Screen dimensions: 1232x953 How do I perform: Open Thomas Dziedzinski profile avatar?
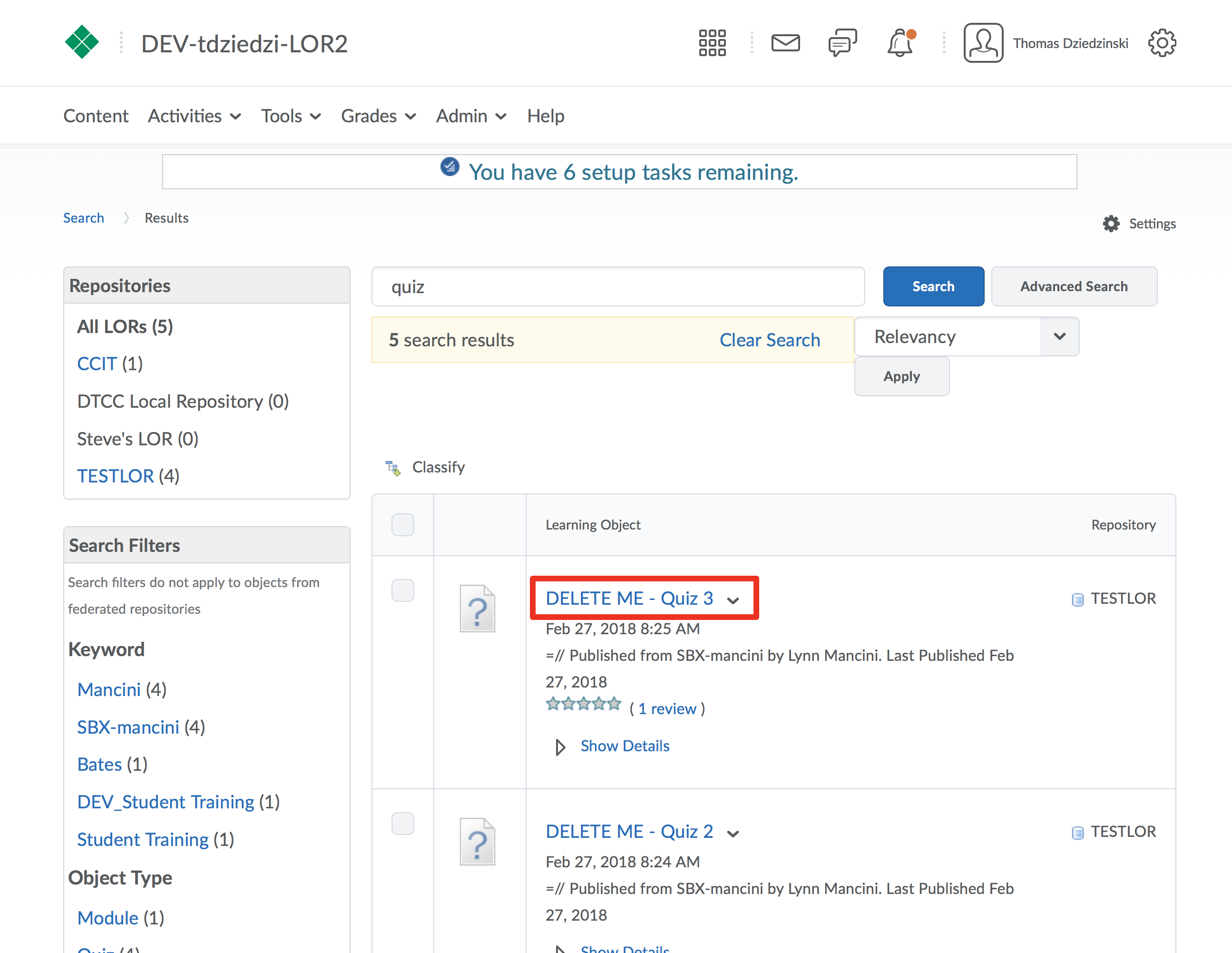[x=983, y=43]
